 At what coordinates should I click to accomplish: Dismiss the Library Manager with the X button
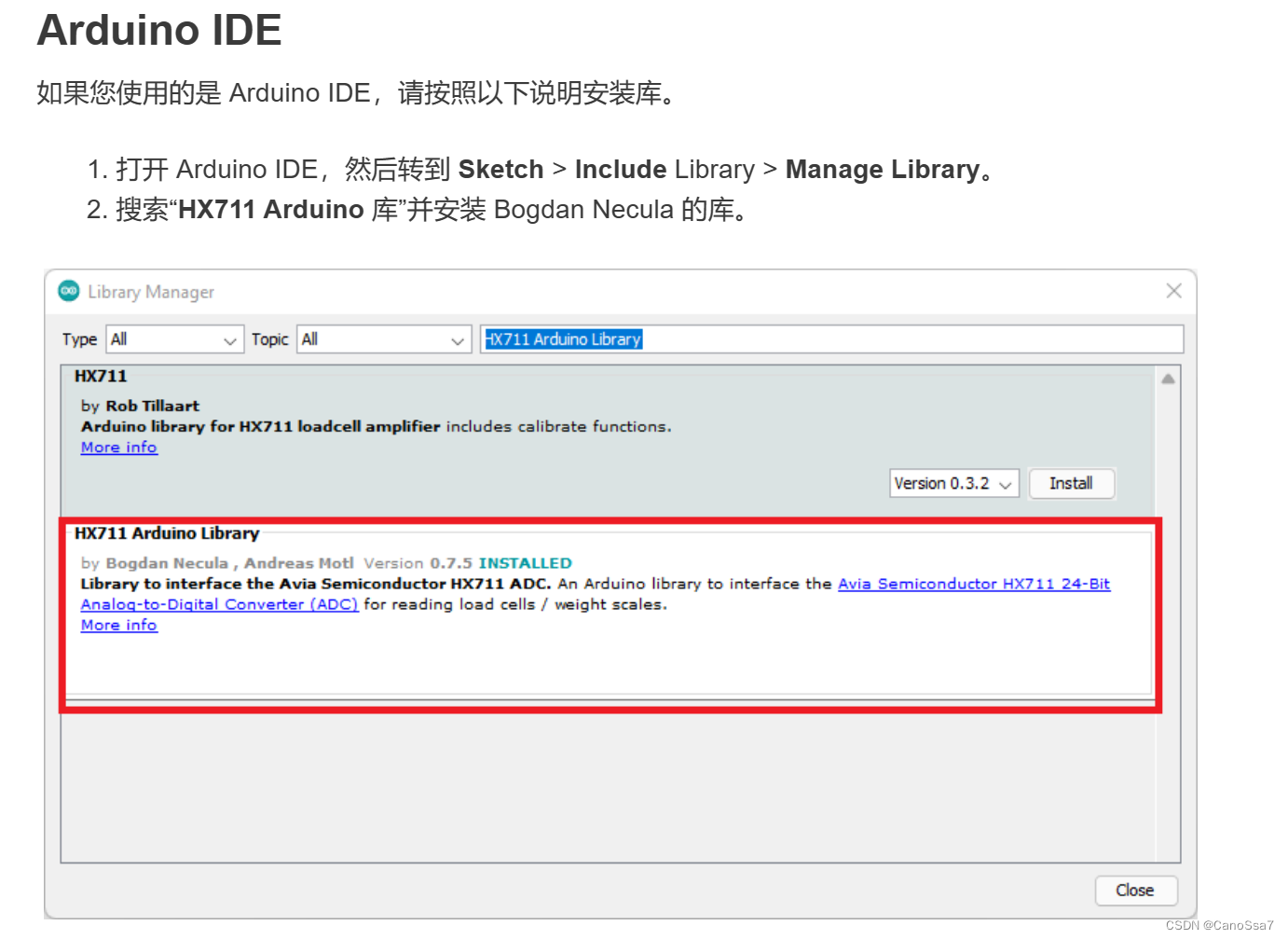[x=1173, y=290]
